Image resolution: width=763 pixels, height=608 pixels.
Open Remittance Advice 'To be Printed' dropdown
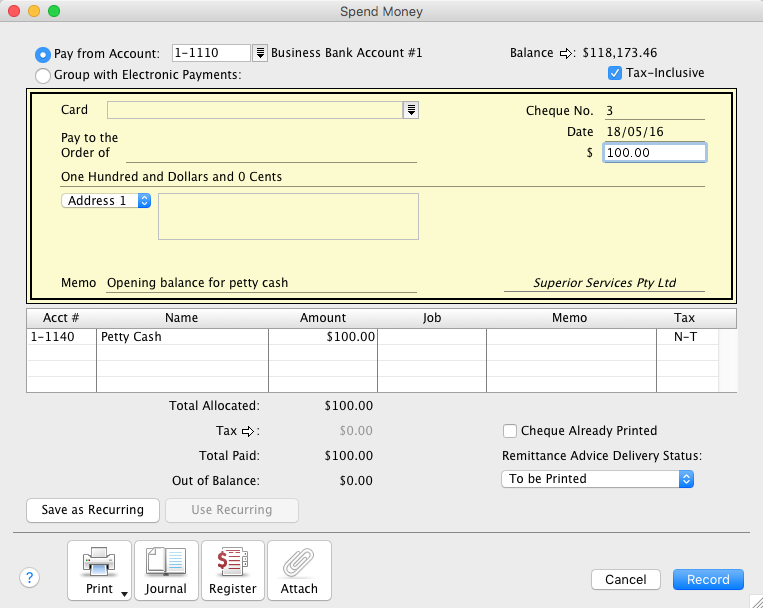tap(597, 479)
